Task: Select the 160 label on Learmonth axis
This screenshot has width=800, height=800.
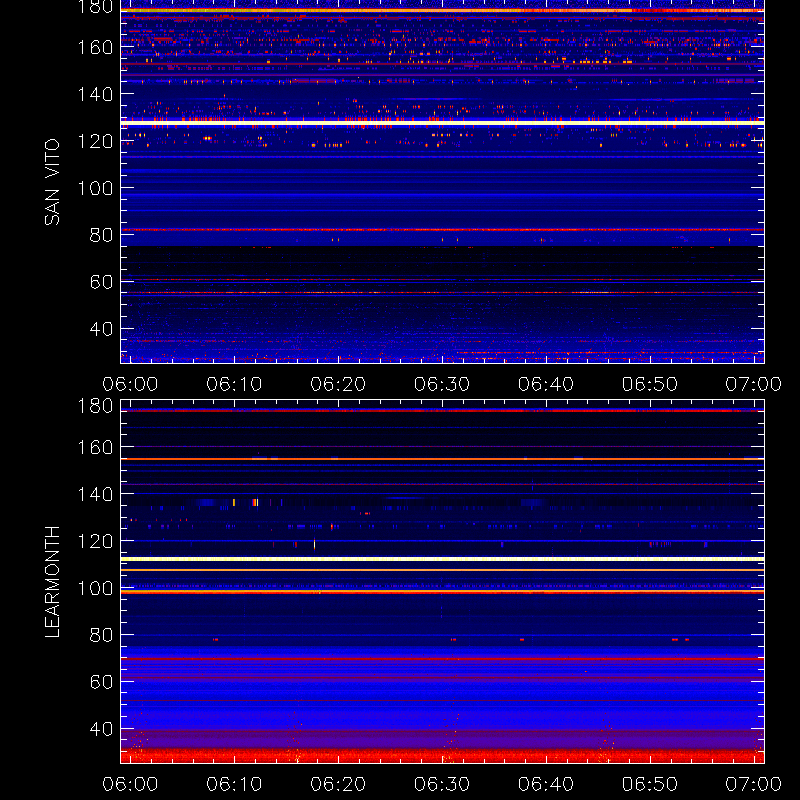Action: click(95, 447)
